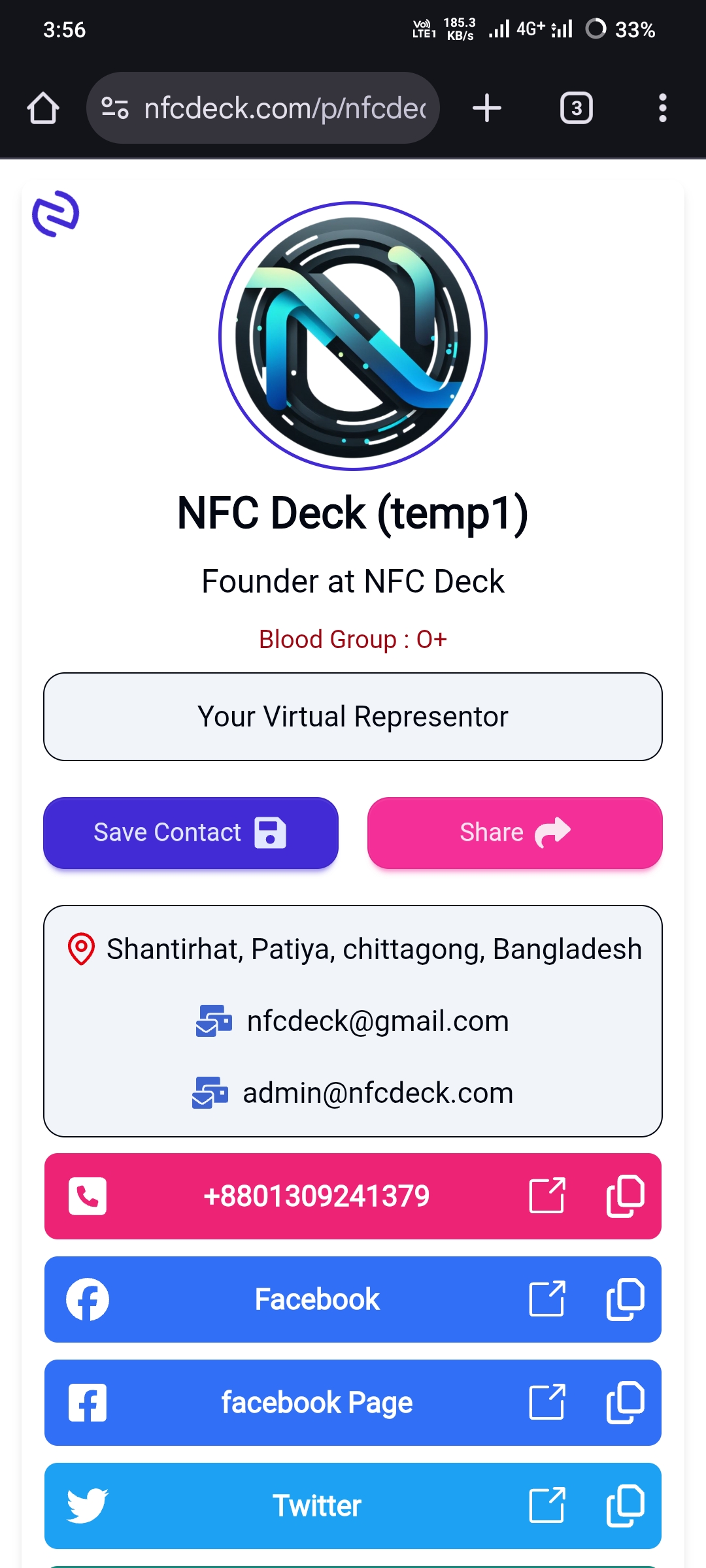Open the facebook Page link externally
Image resolution: width=706 pixels, height=1568 pixels.
[547, 1402]
